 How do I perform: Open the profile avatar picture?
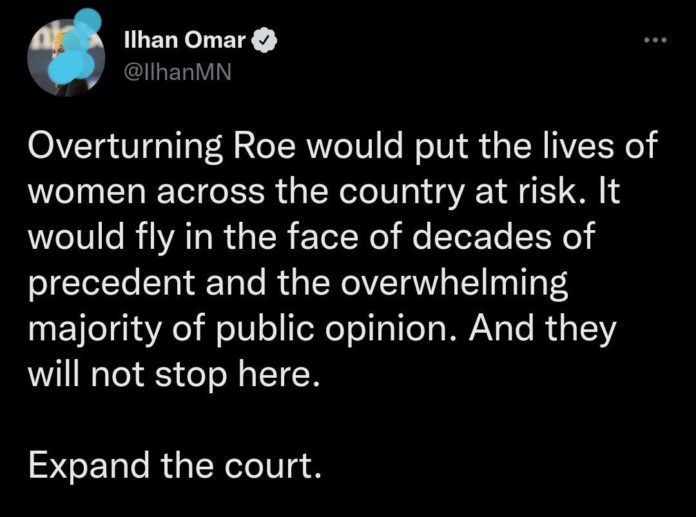(65, 56)
